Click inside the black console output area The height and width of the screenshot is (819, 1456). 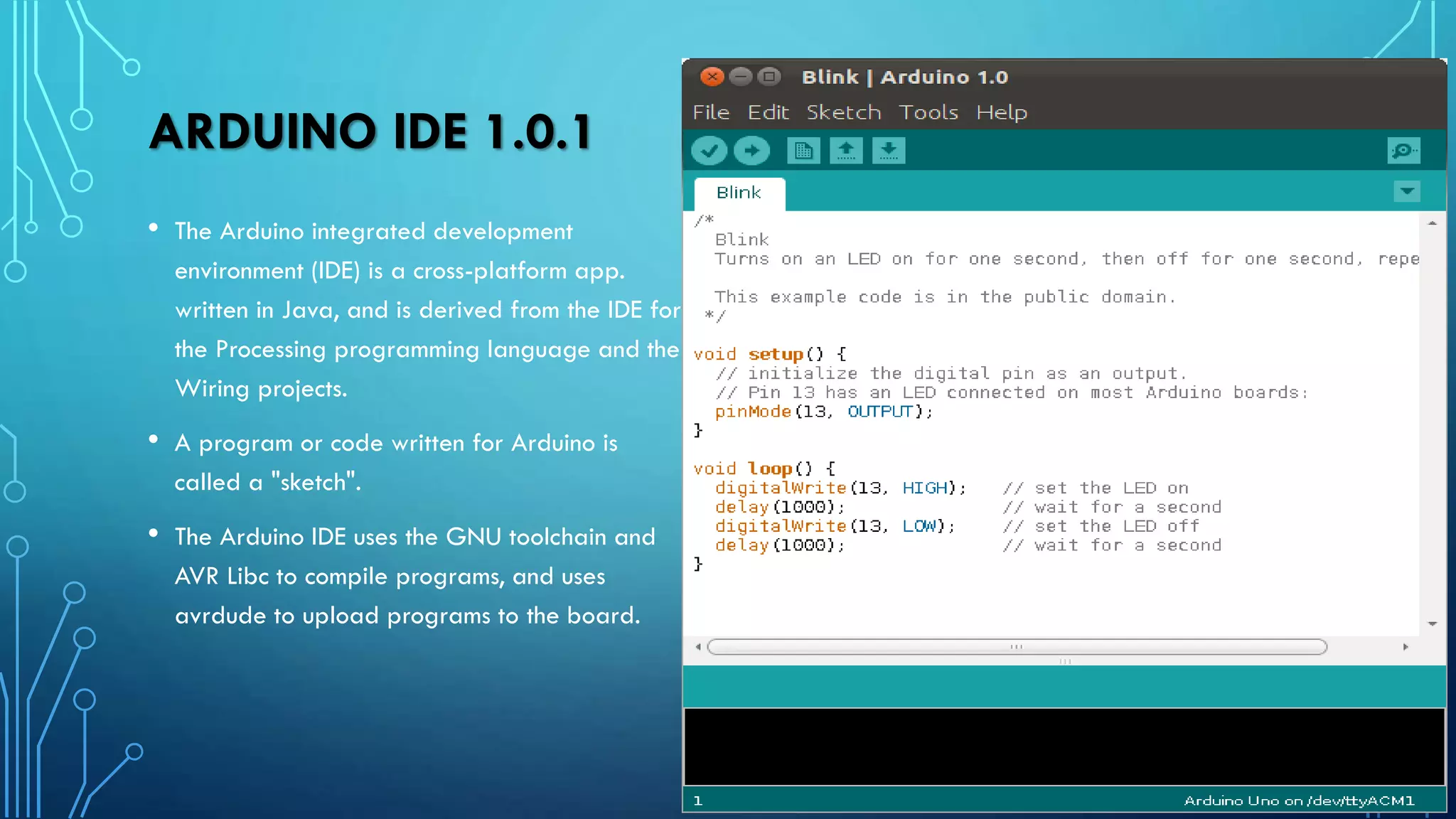tap(1064, 746)
